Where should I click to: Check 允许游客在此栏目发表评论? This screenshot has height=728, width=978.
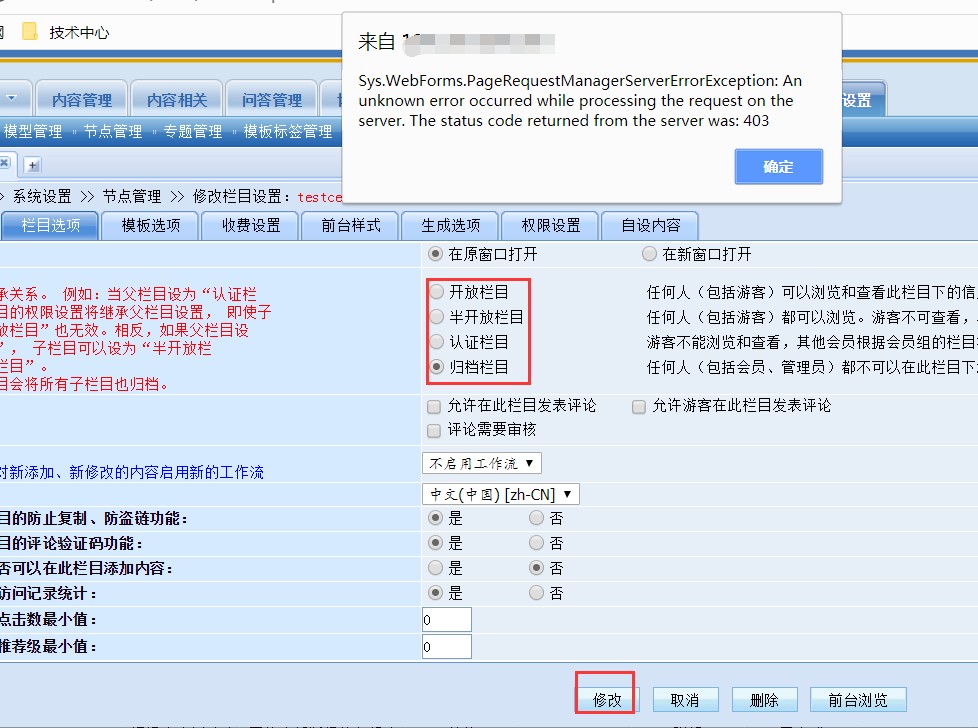pyautogui.click(x=639, y=406)
